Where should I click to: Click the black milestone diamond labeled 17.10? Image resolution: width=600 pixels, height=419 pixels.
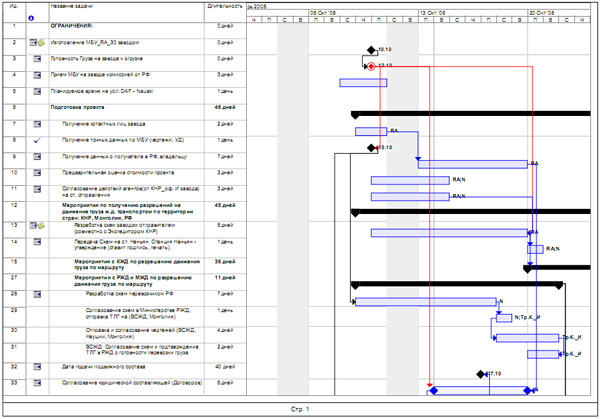[481, 374]
